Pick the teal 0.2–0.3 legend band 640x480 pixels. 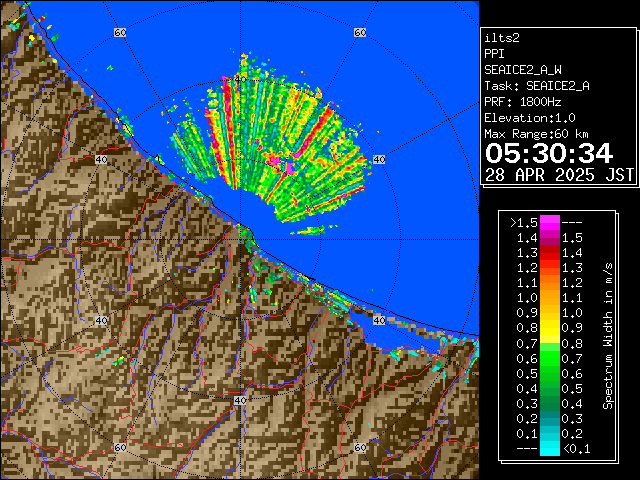coord(550,419)
